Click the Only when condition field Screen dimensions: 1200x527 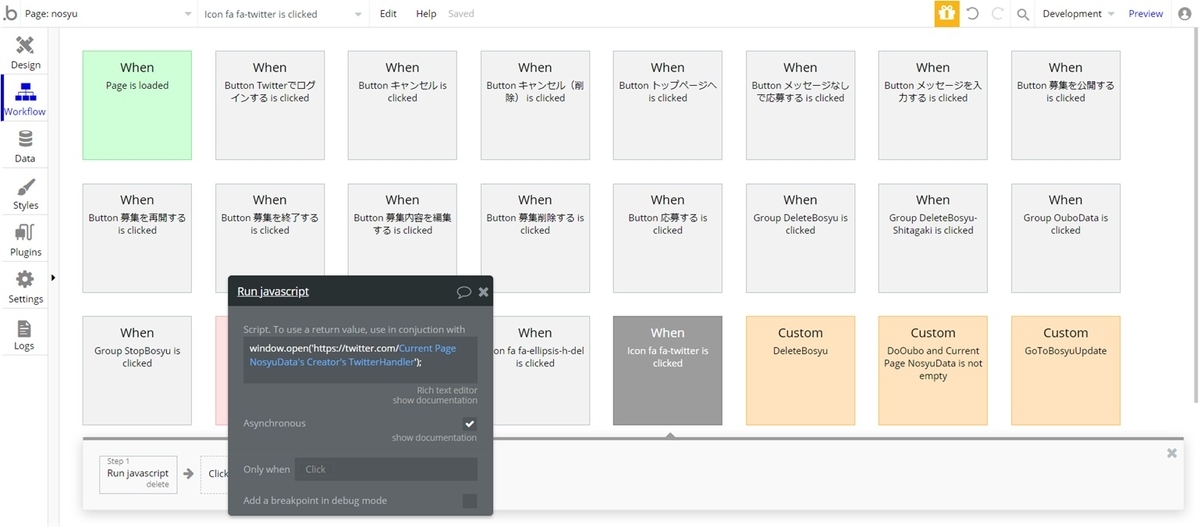(x=386, y=469)
